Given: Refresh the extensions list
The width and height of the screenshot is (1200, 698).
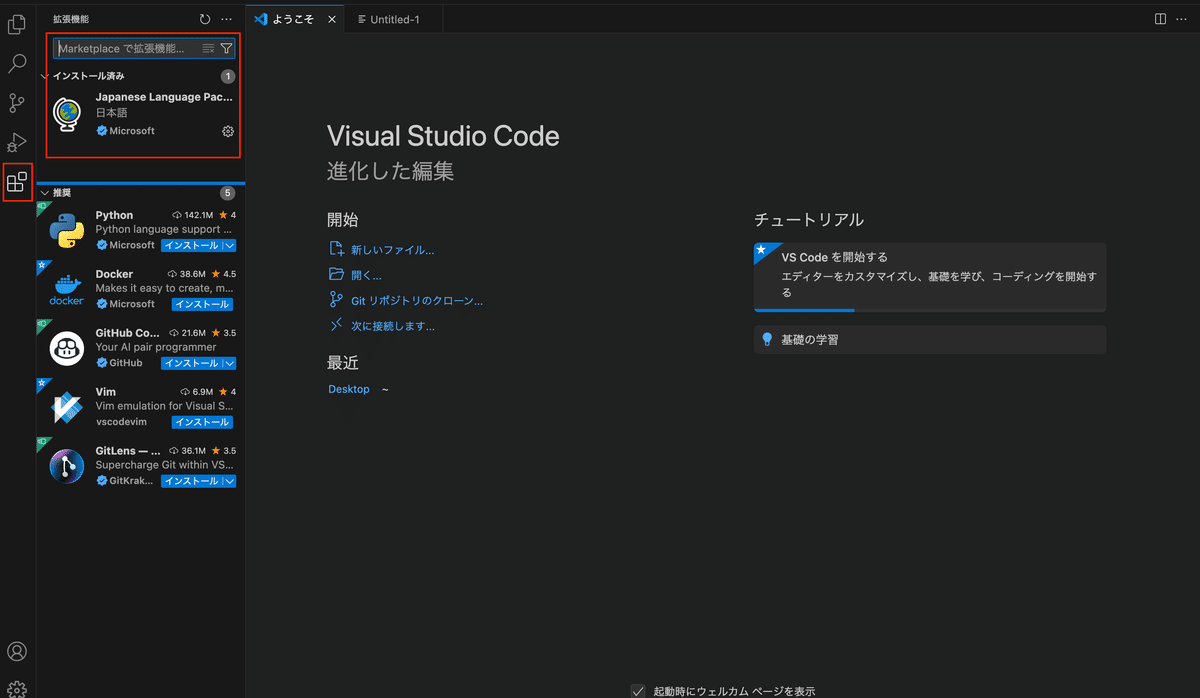Looking at the screenshot, I should 205,19.
